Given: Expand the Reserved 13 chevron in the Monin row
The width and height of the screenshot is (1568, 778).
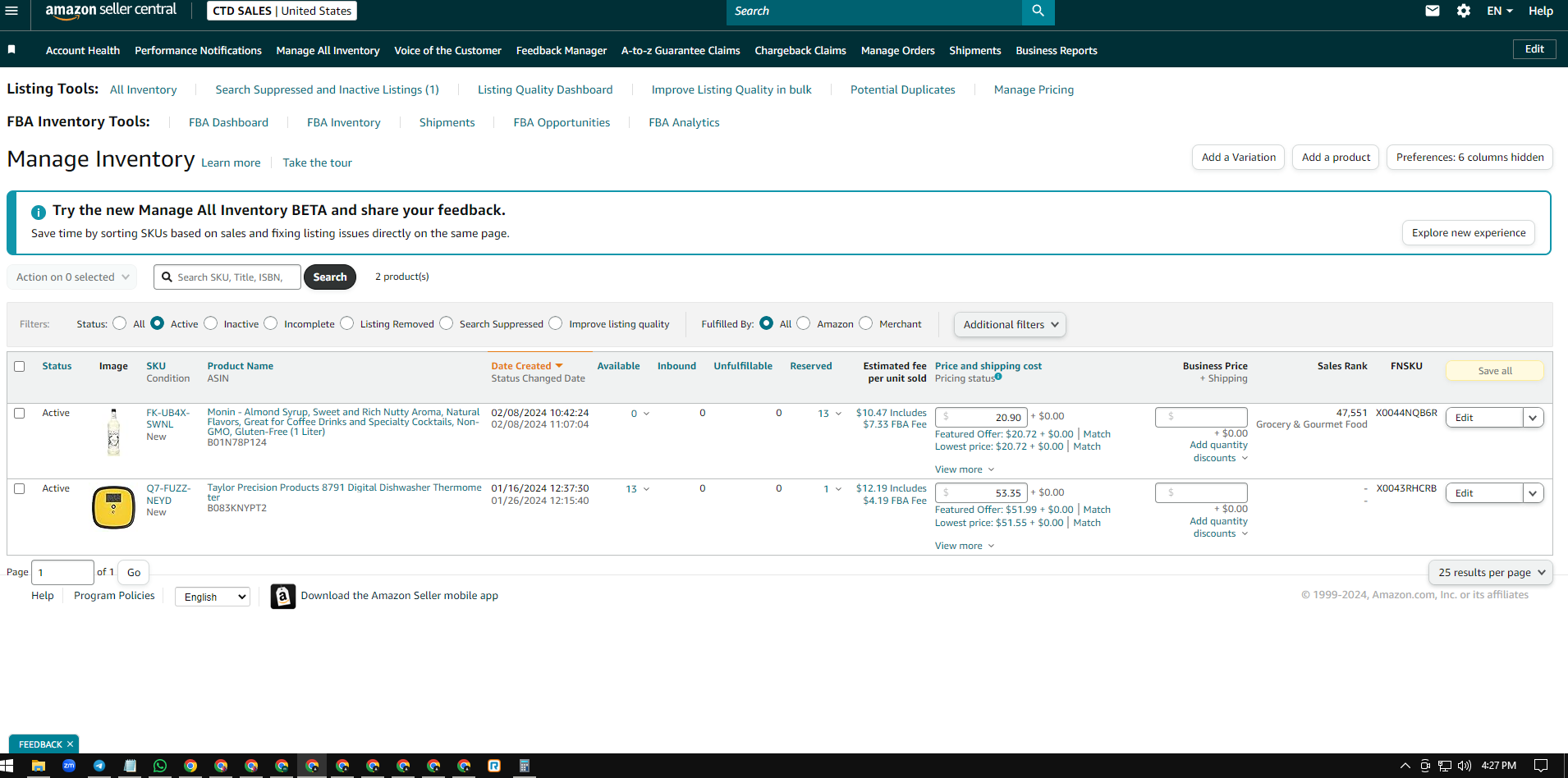Looking at the screenshot, I should coord(838,414).
